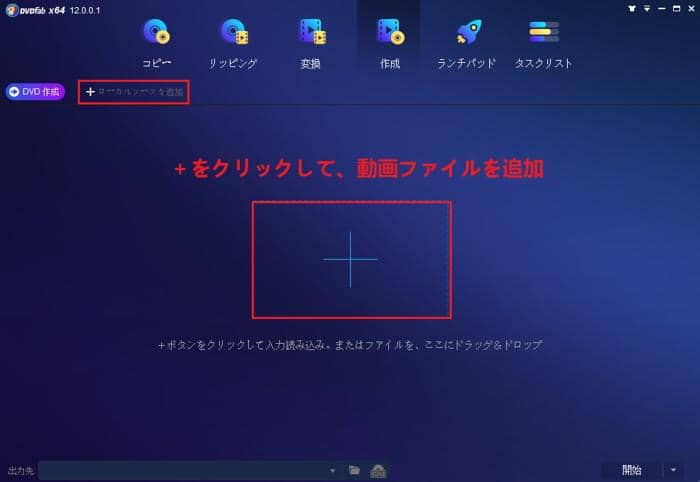
Task: Expand the dropdown next to 開始
Action: (x=673, y=470)
